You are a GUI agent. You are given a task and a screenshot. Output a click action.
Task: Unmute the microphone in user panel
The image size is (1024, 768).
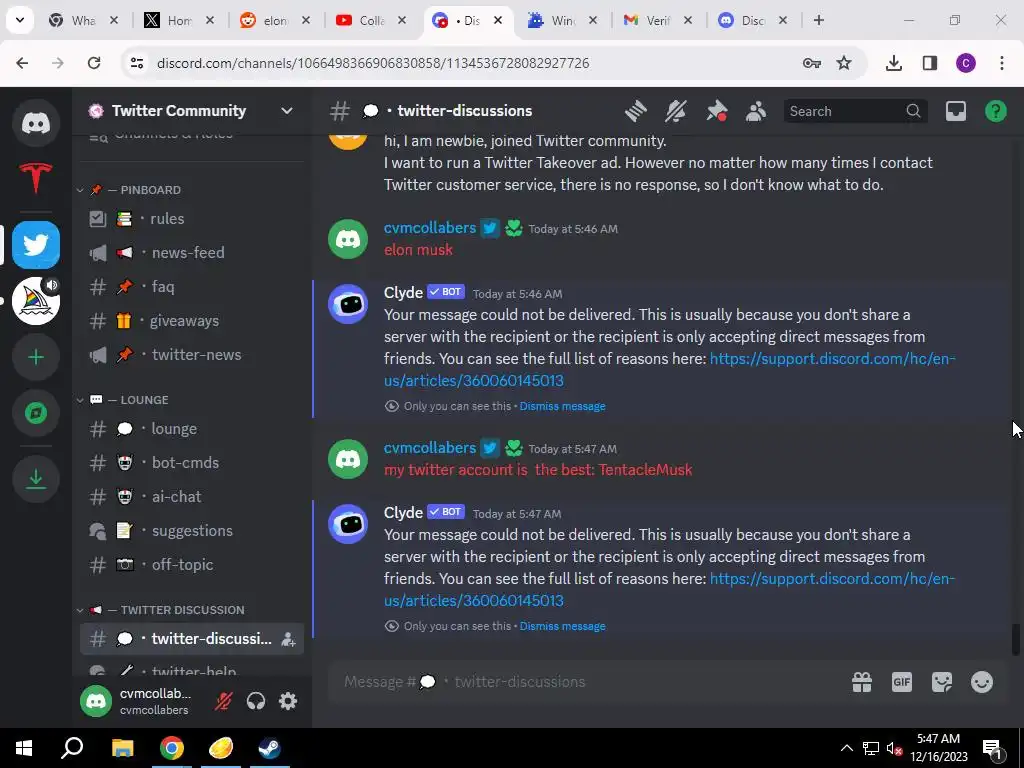pos(224,701)
